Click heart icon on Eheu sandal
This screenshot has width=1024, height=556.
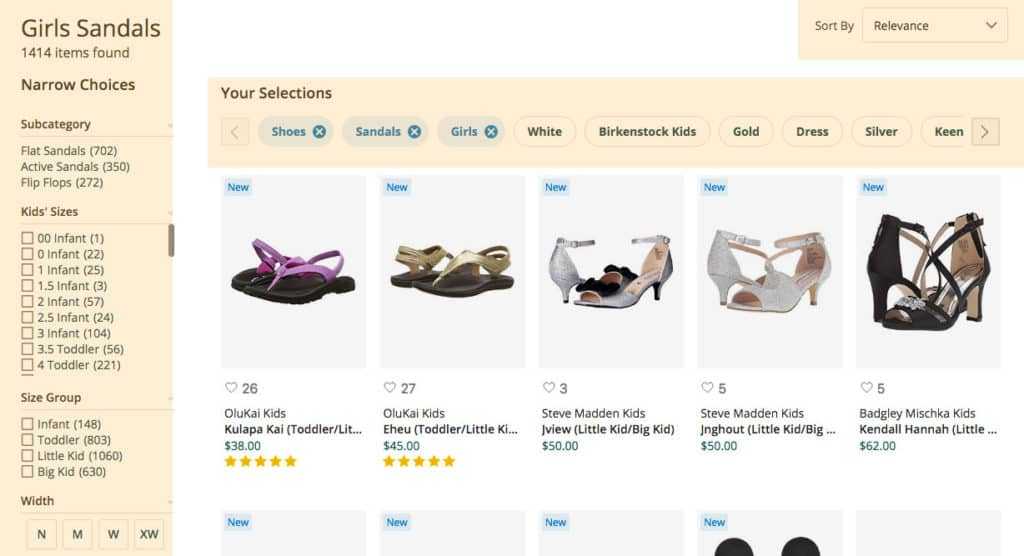point(390,388)
